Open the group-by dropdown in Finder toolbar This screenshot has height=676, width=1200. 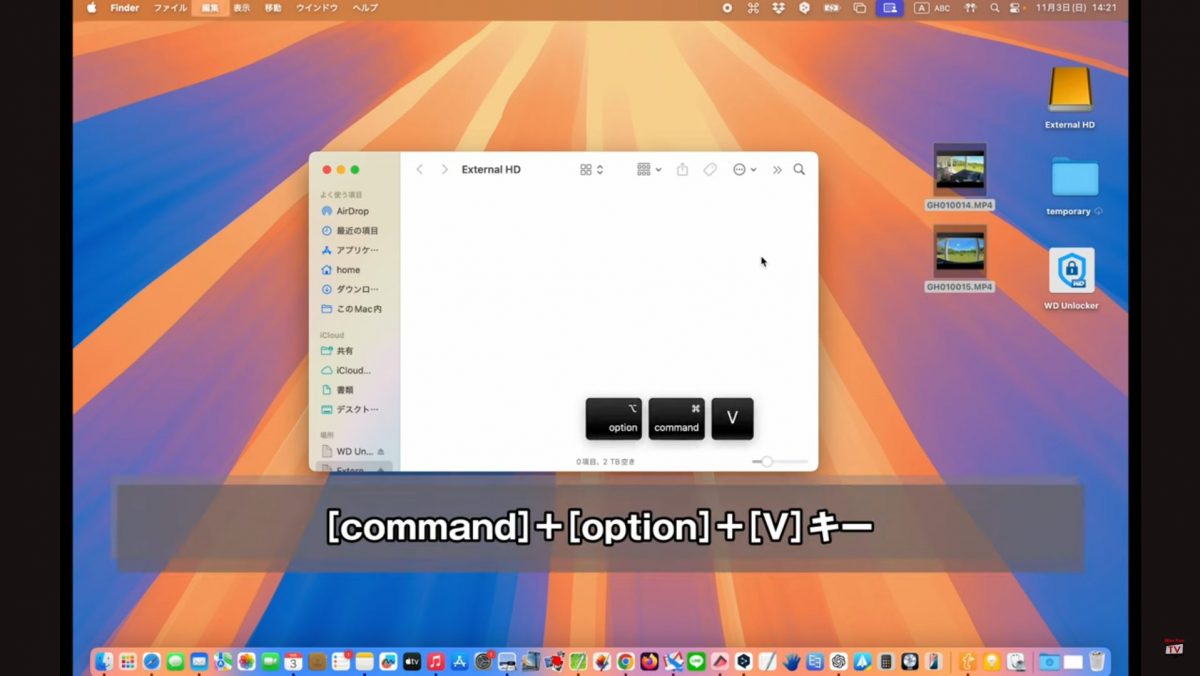tap(650, 170)
